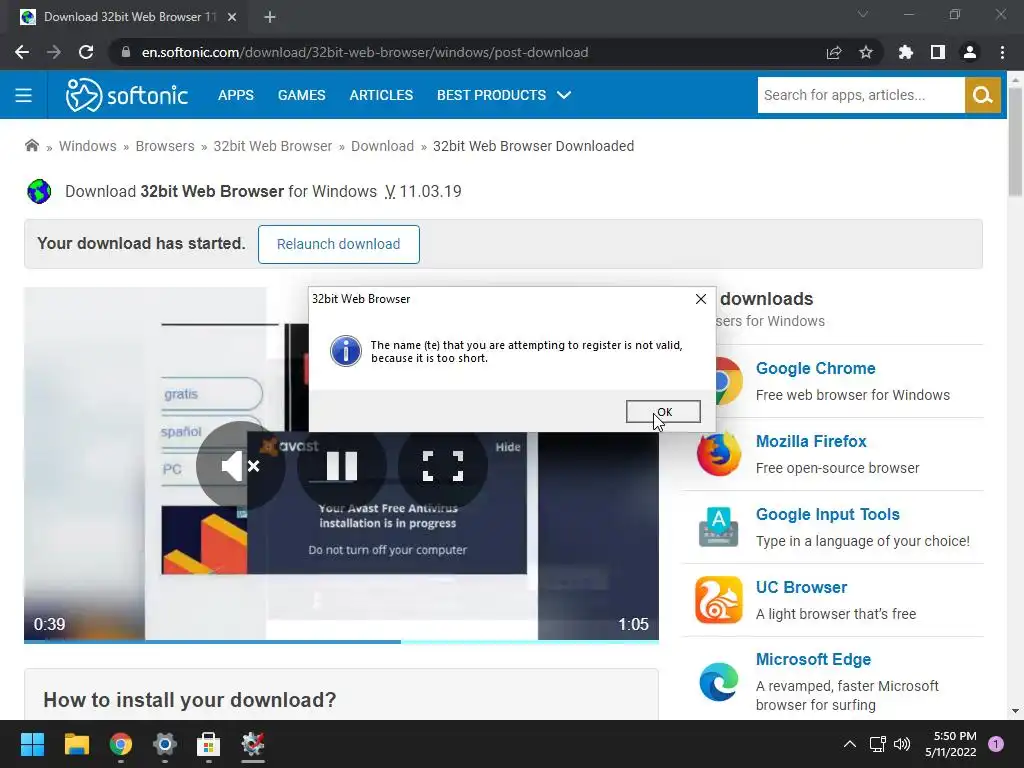Open the Articles menu
1024x768 pixels.
click(x=381, y=95)
